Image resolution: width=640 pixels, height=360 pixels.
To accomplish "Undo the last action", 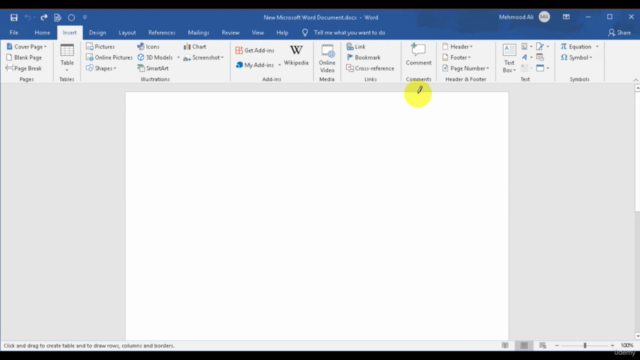I will [28, 18].
